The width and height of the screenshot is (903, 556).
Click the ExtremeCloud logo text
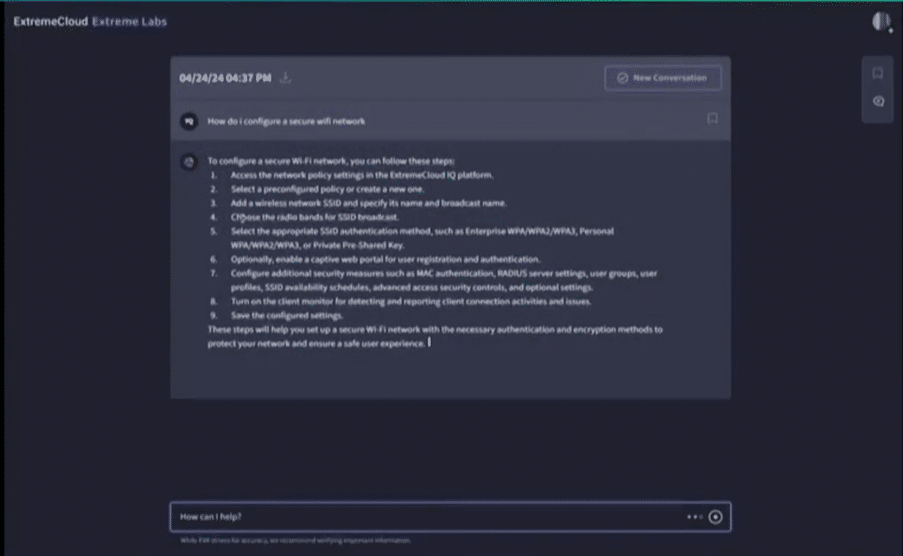pos(50,21)
